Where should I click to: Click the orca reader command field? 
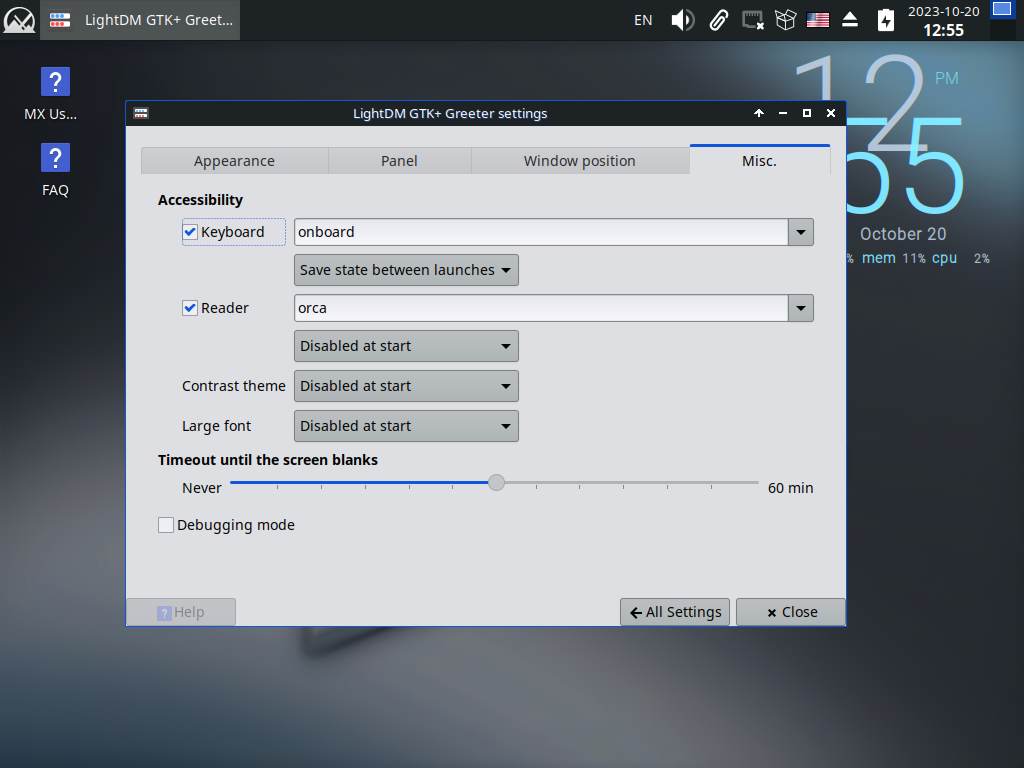pos(541,308)
